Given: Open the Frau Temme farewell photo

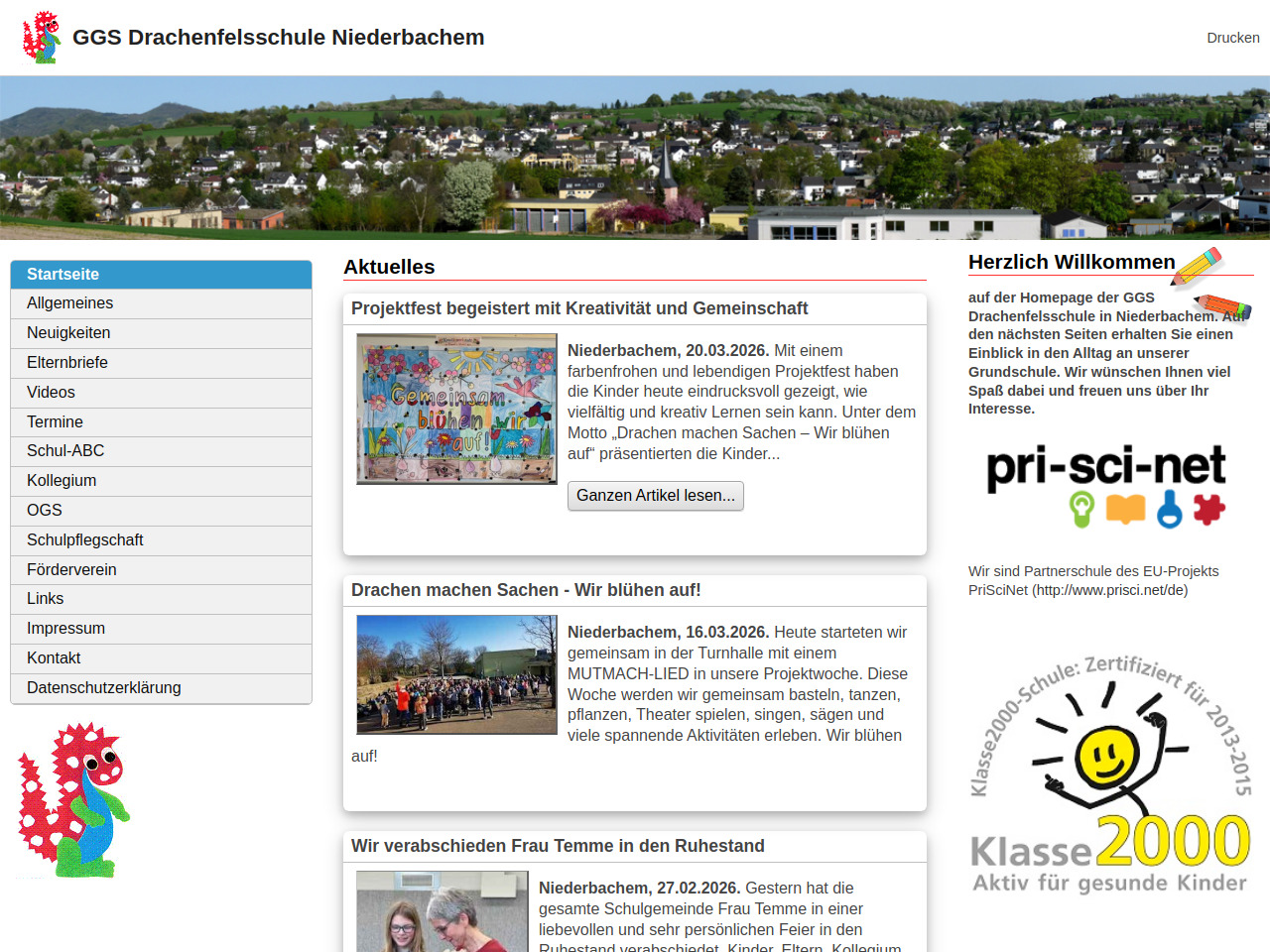Looking at the screenshot, I should pyautogui.click(x=443, y=910).
